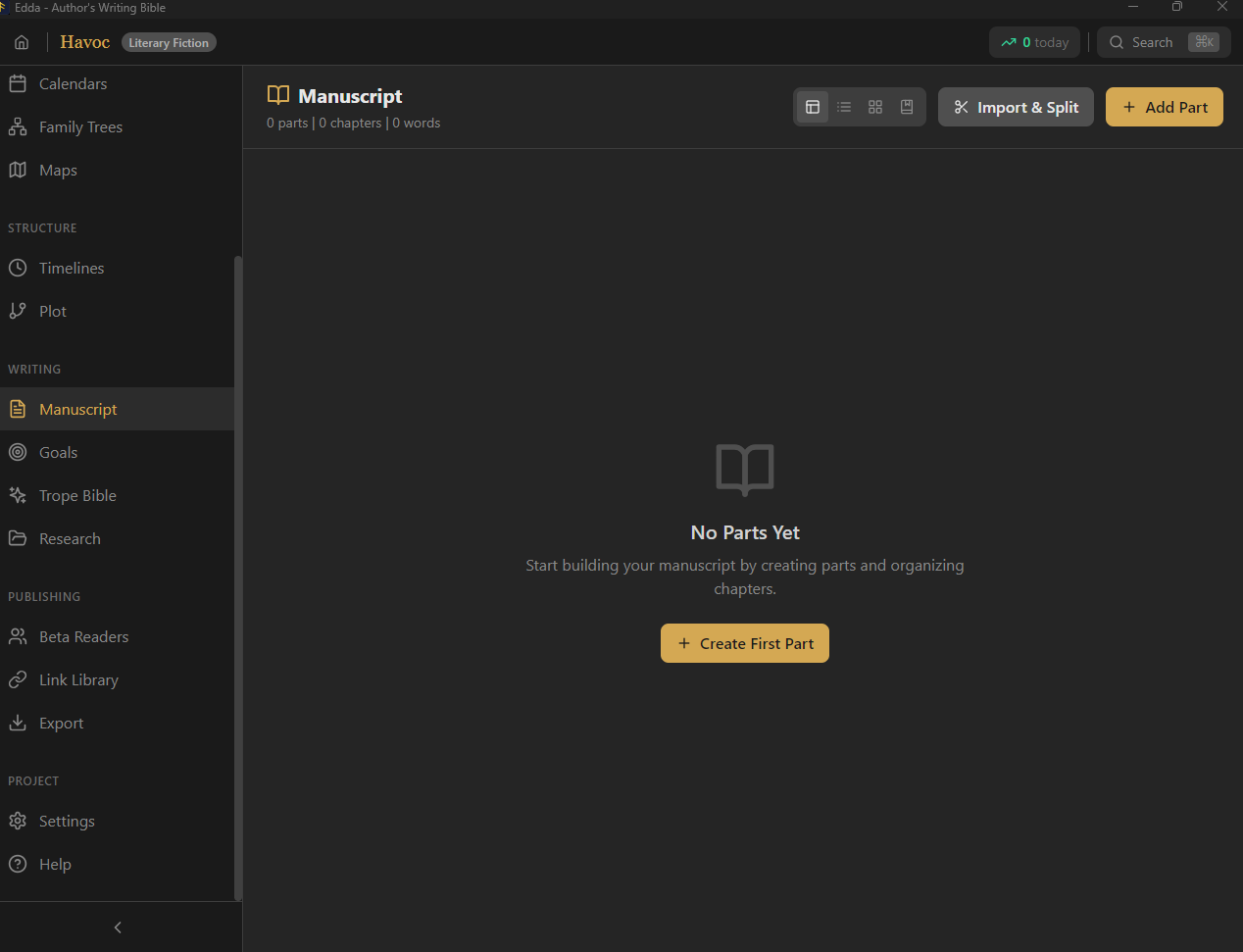Switch to the panel layout view
The image size is (1243, 952).
click(x=813, y=107)
